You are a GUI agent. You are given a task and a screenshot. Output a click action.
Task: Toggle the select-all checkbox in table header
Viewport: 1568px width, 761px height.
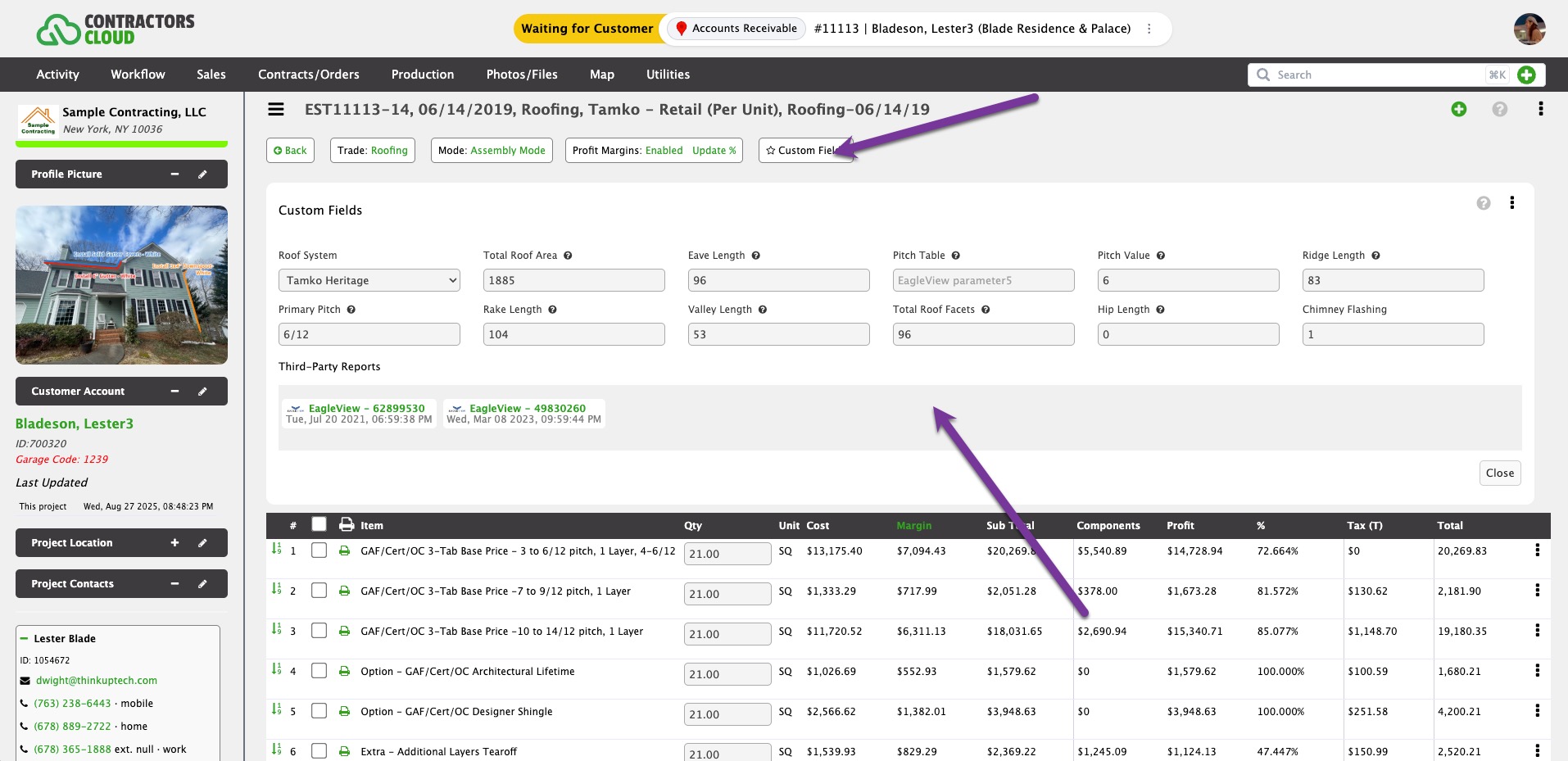click(319, 525)
